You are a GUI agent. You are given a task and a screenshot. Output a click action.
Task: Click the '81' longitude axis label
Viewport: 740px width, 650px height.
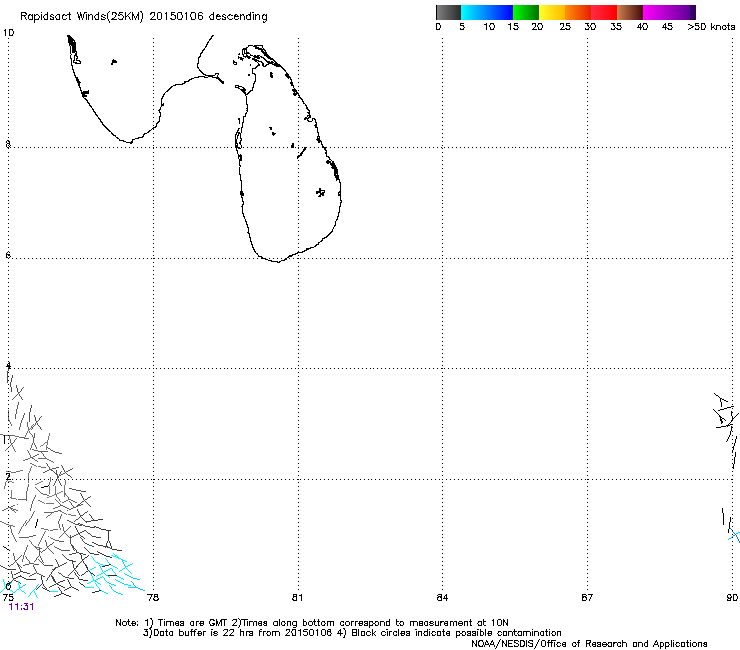297,598
